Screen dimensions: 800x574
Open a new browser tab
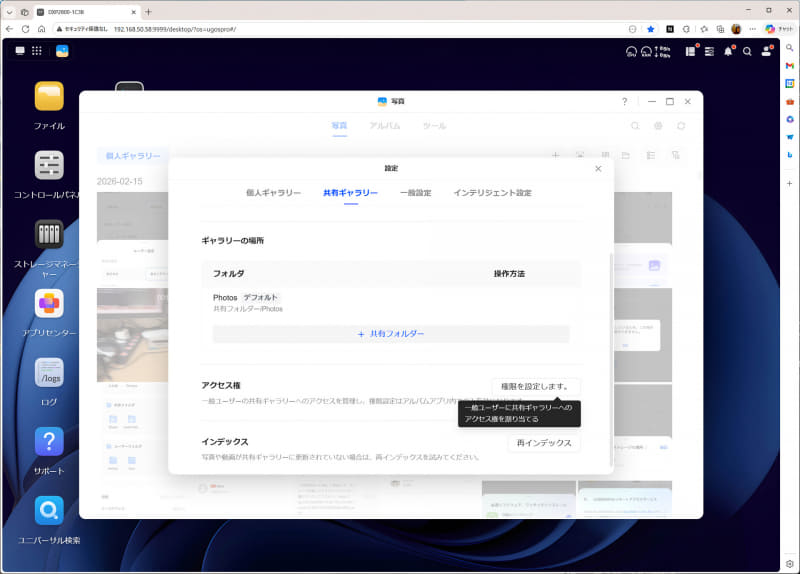tap(148, 12)
